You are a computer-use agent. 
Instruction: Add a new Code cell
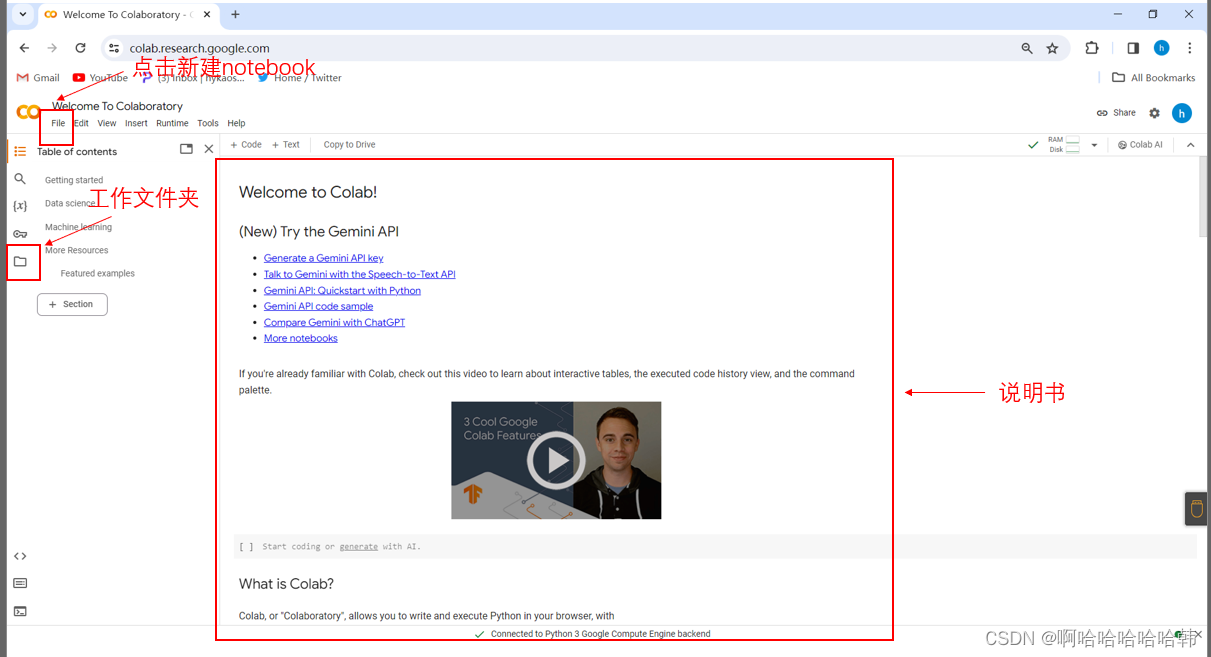pos(246,145)
